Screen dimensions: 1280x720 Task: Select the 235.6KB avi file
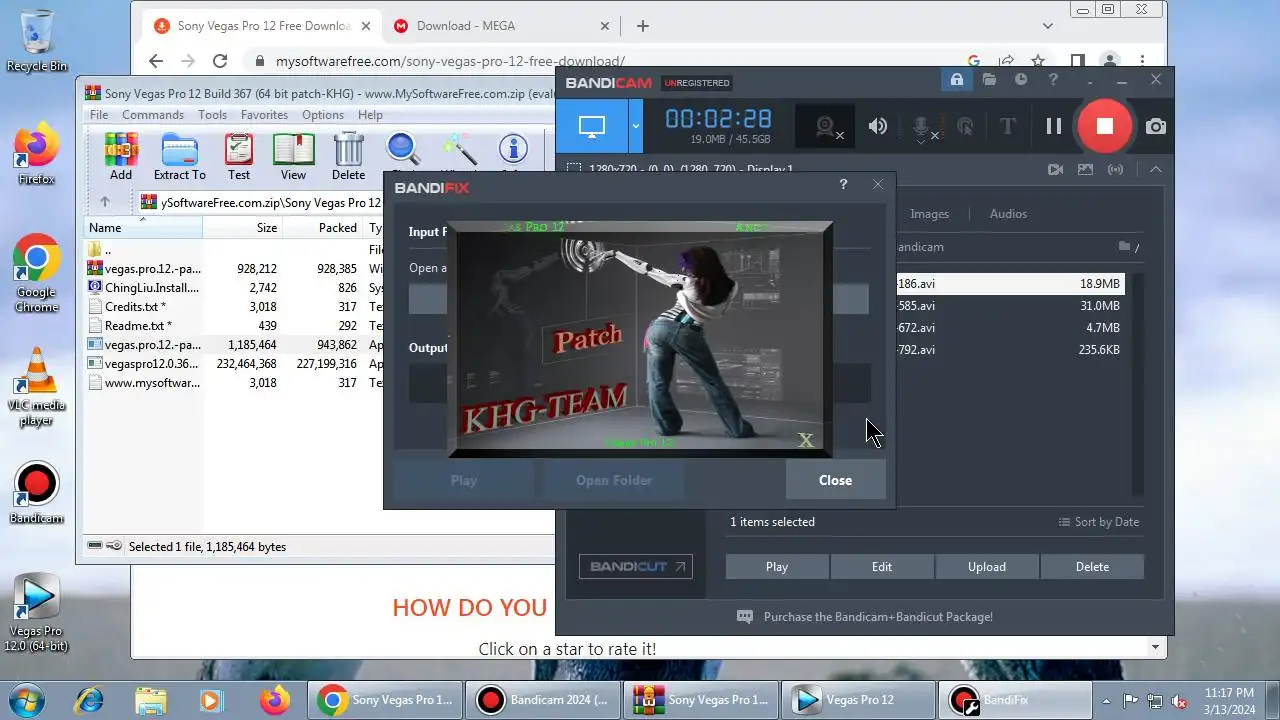click(x=1010, y=350)
